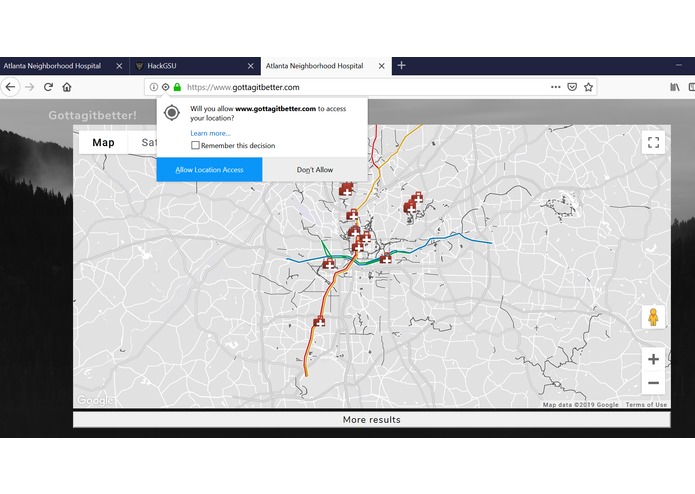Open a new browser tab

pos(402,66)
